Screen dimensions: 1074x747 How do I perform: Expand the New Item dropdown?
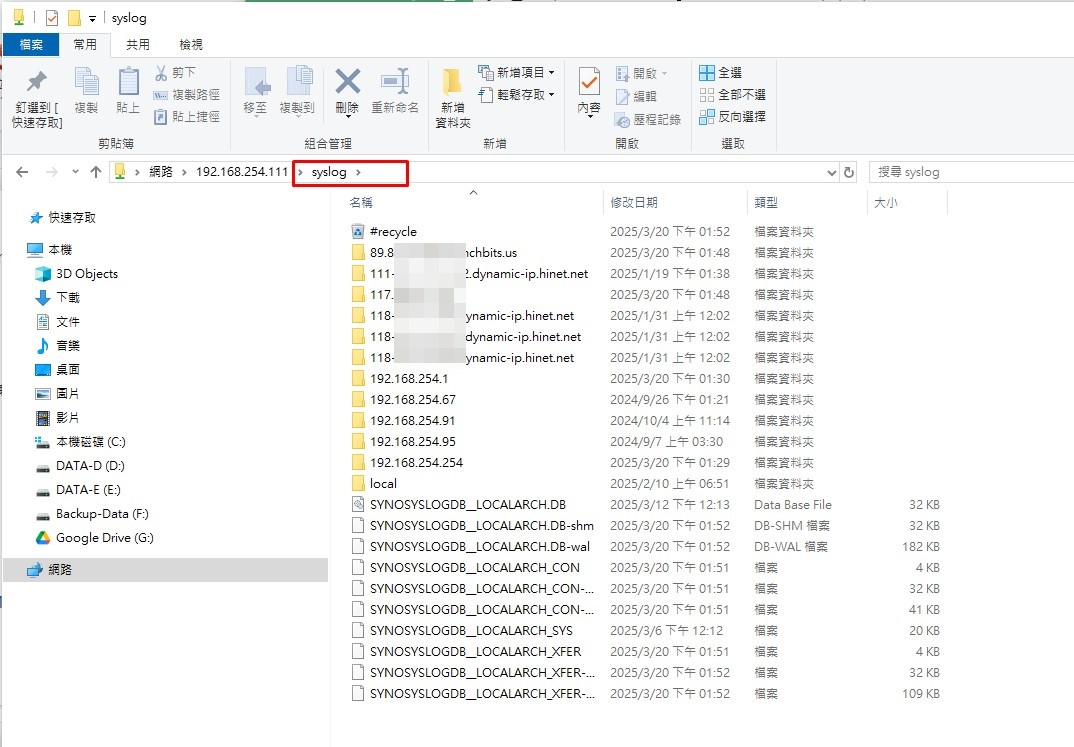tap(518, 73)
